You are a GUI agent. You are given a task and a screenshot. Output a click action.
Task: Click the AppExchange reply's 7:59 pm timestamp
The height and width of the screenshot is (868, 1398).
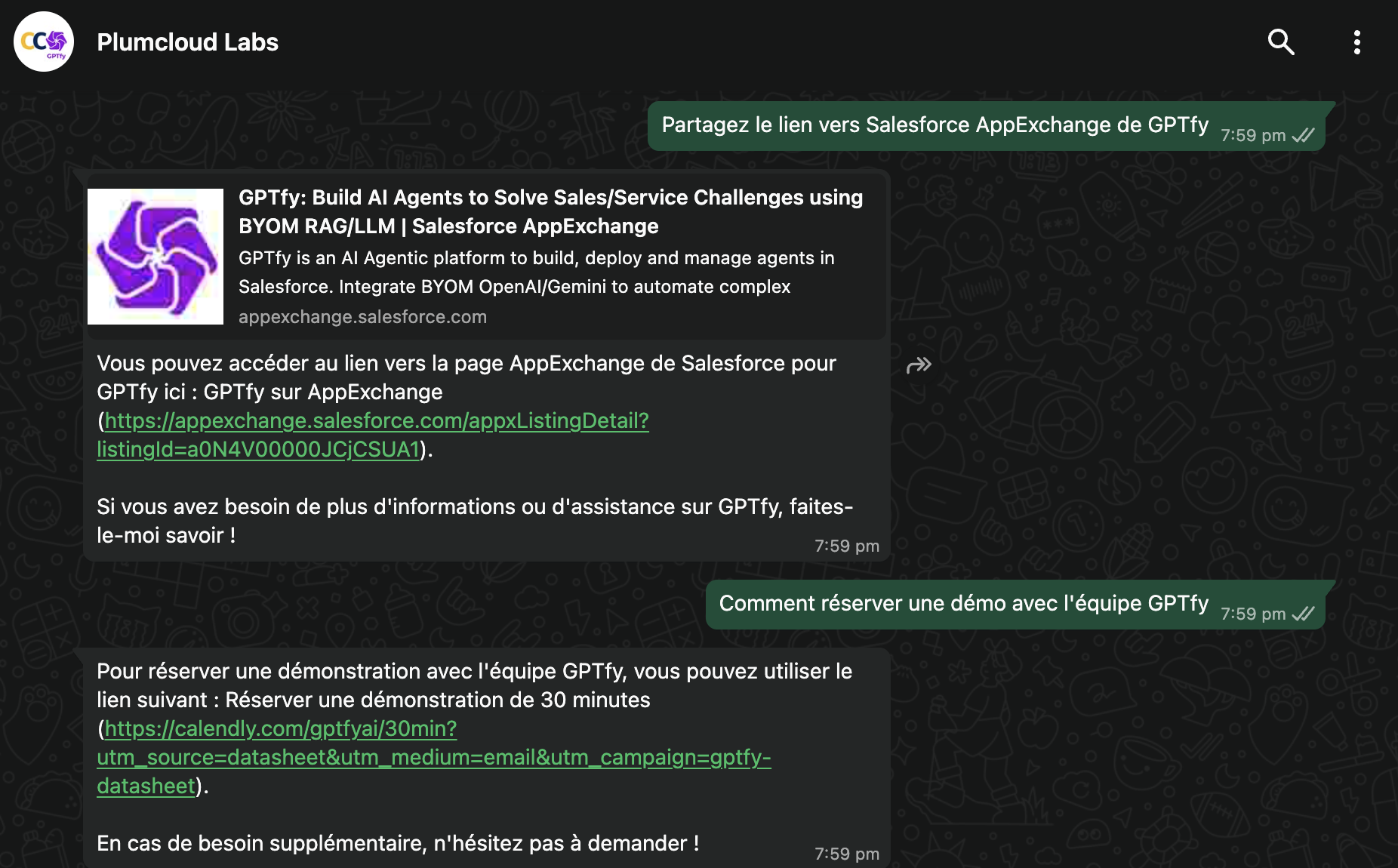[846, 546]
